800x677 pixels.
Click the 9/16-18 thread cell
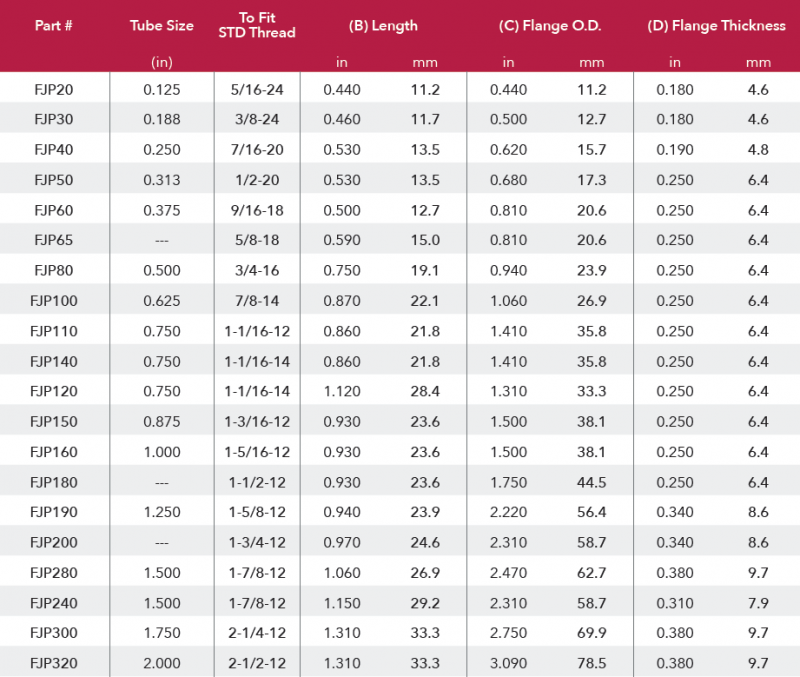pyautogui.click(x=257, y=210)
